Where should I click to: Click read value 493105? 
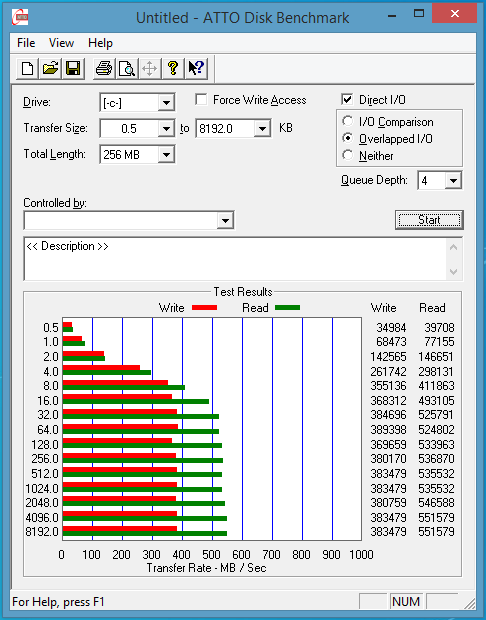pyautogui.click(x=436, y=401)
